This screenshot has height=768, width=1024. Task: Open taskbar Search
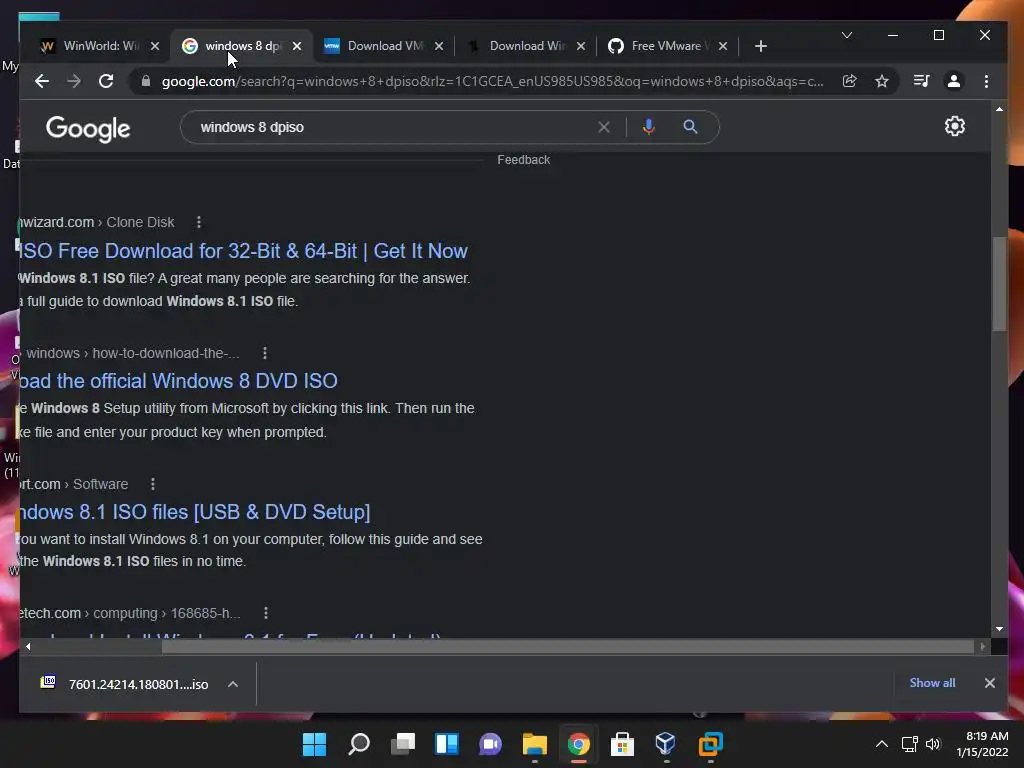[x=359, y=744]
